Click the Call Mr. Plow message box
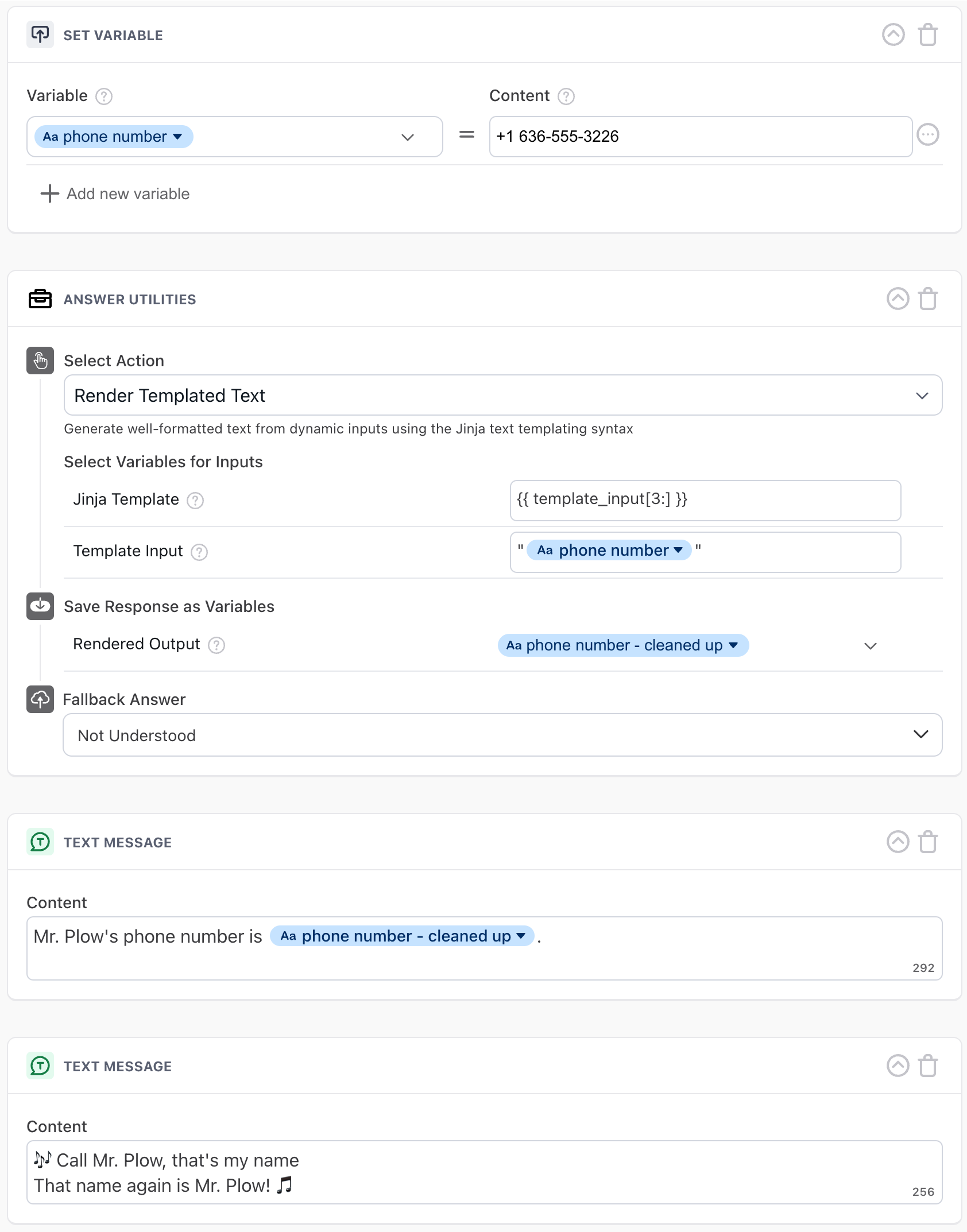 [x=484, y=1172]
